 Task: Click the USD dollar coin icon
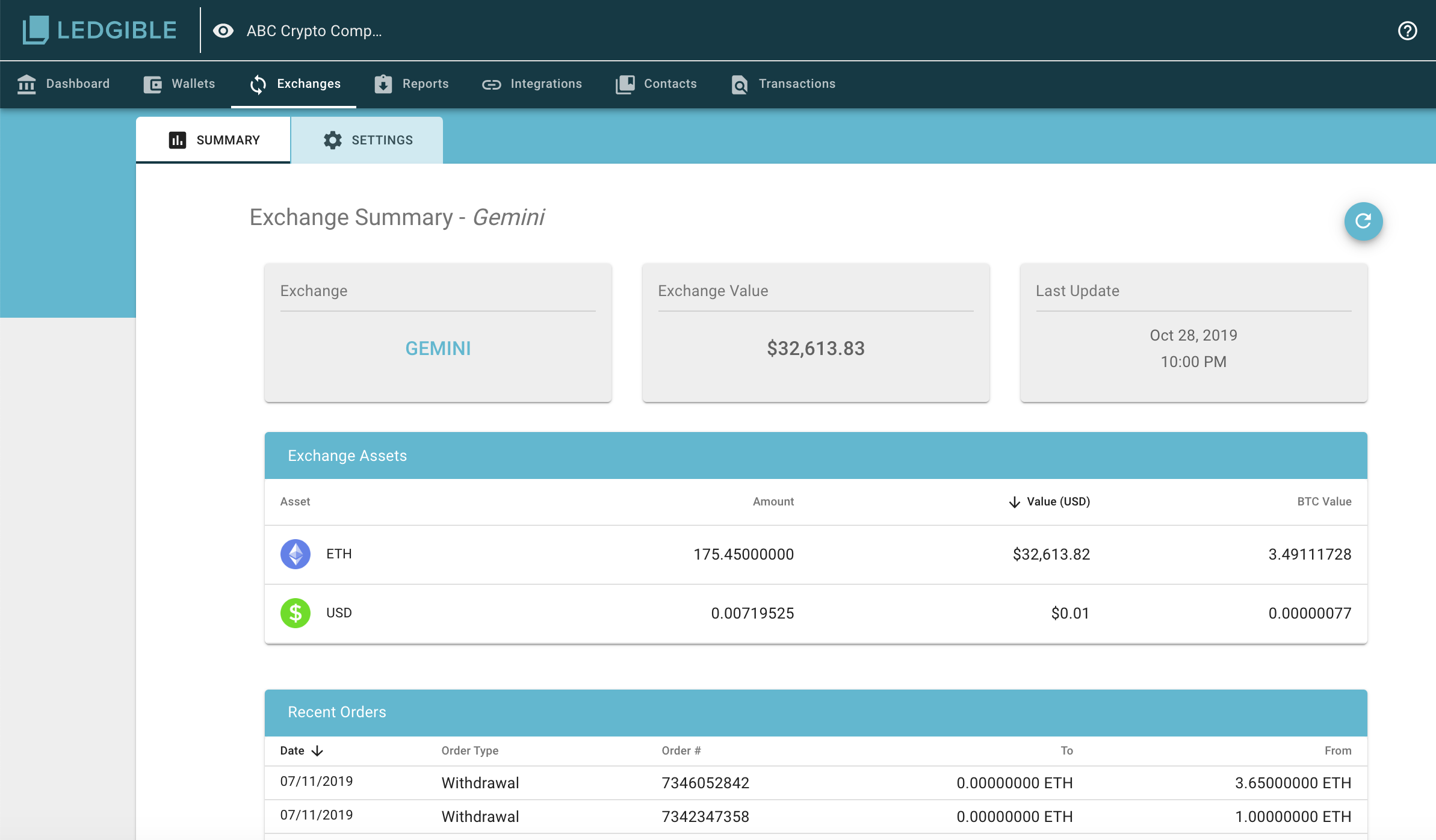coord(296,613)
